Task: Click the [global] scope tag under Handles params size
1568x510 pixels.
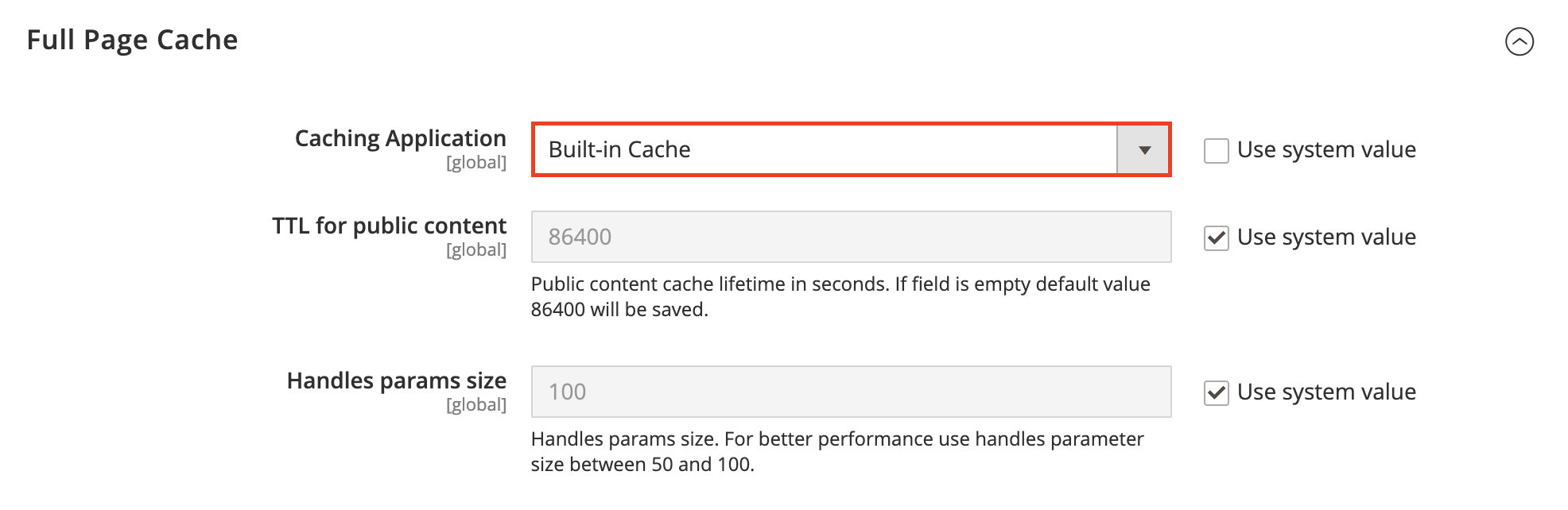Action: tap(476, 405)
